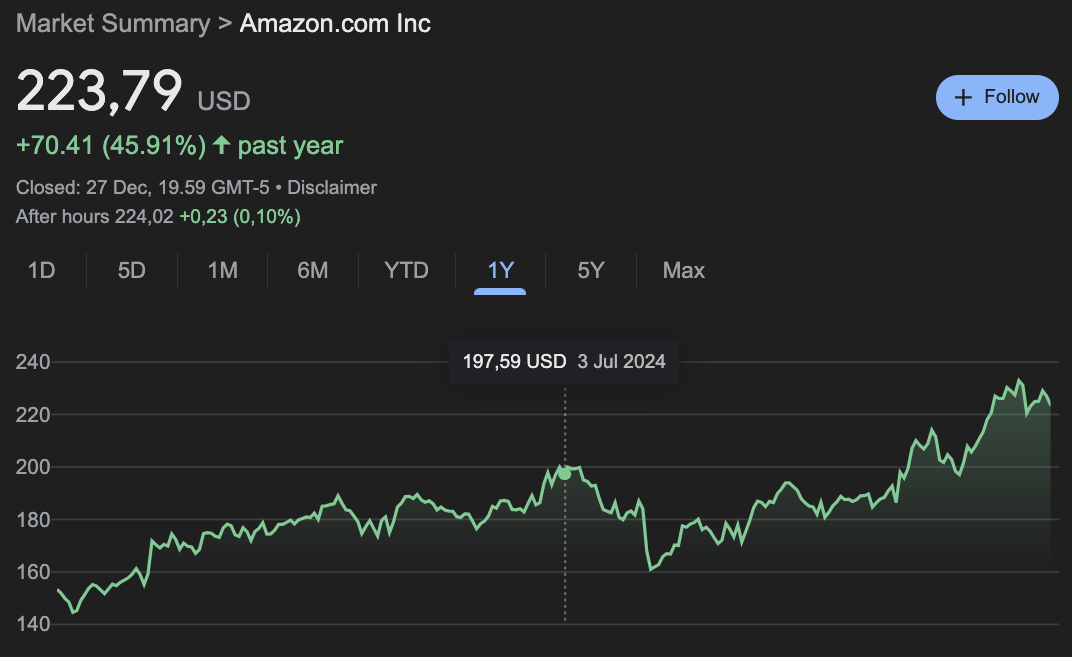Image resolution: width=1072 pixels, height=657 pixels.
Task: Switch chart to 5D range
Action: pyautogui.click(x=132, y=270)
